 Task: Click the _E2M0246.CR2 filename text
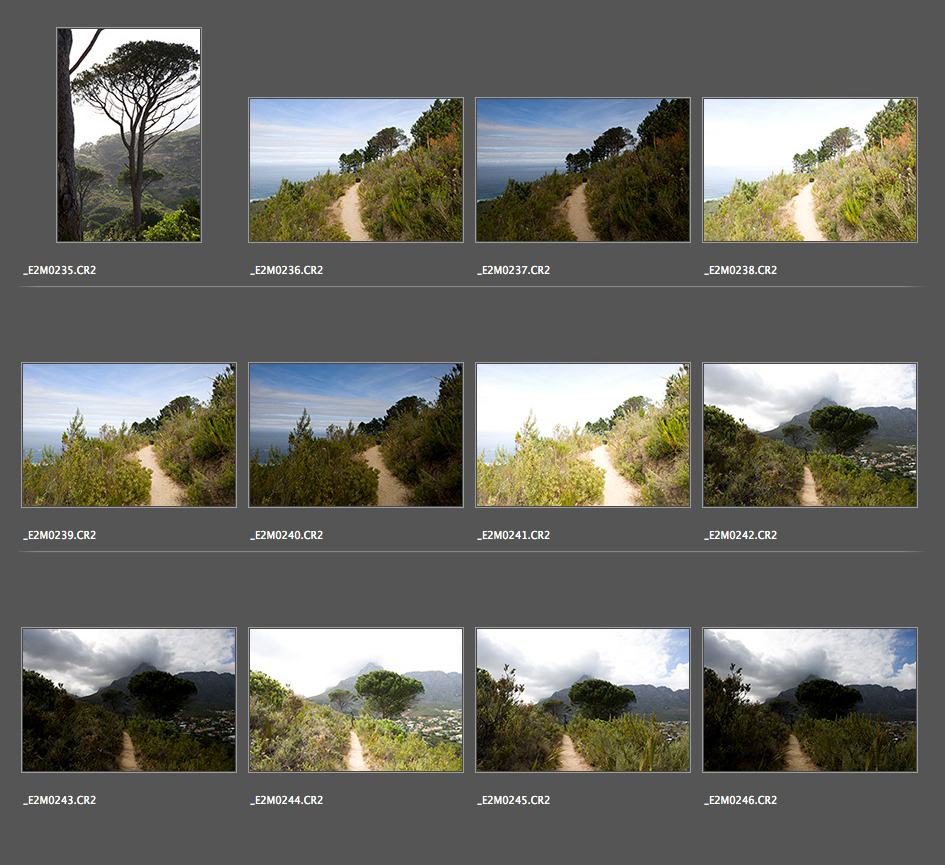point(741,800)
